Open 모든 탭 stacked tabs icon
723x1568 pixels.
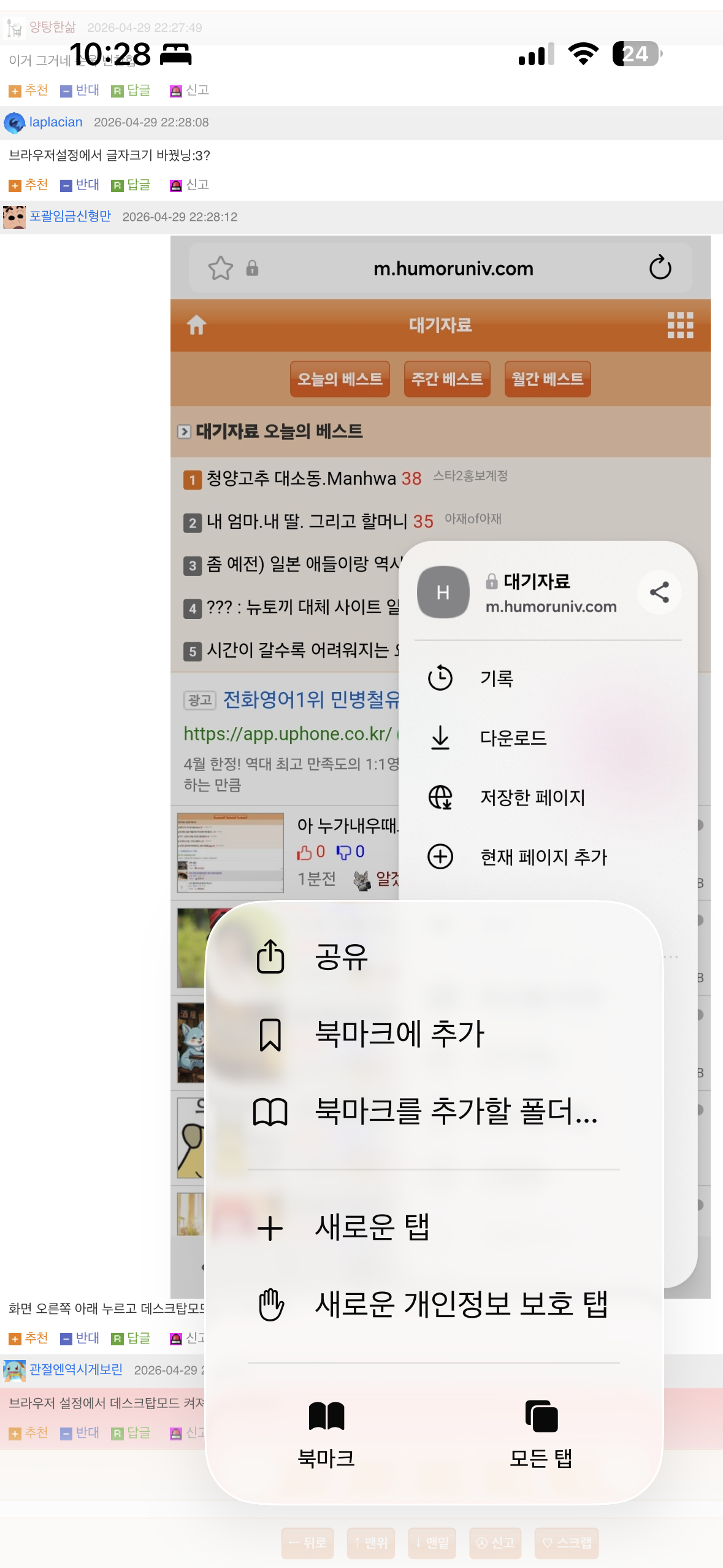[x=541, y=1416]
